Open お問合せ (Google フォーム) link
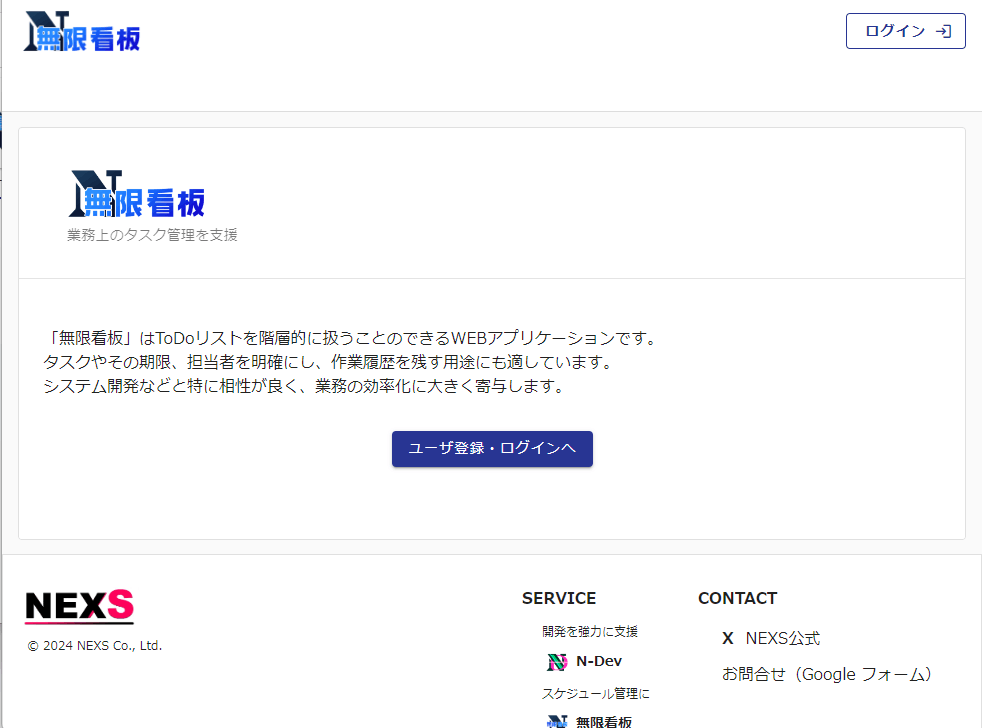This screenshot has width=982, height=728. click(x=827, y=674)
